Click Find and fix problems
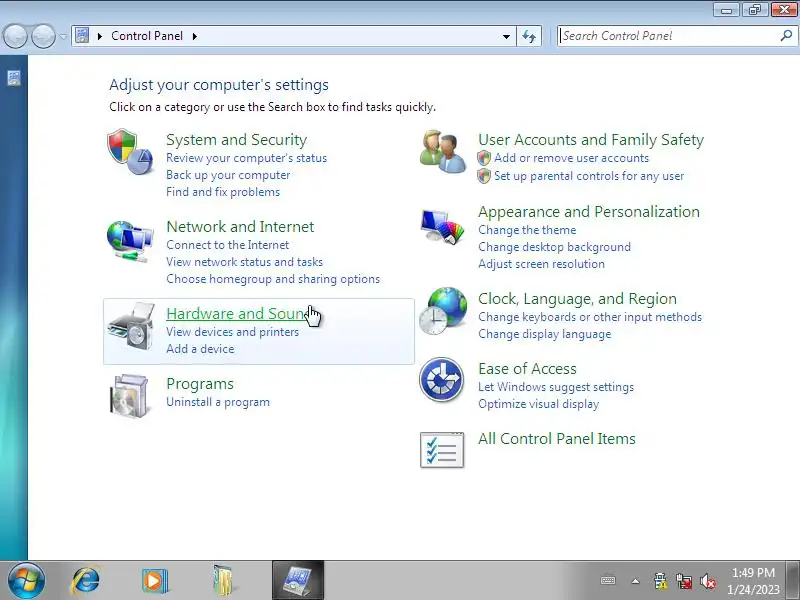The height and width of the screenshot is (600, 800). click(x=223, y=192)
